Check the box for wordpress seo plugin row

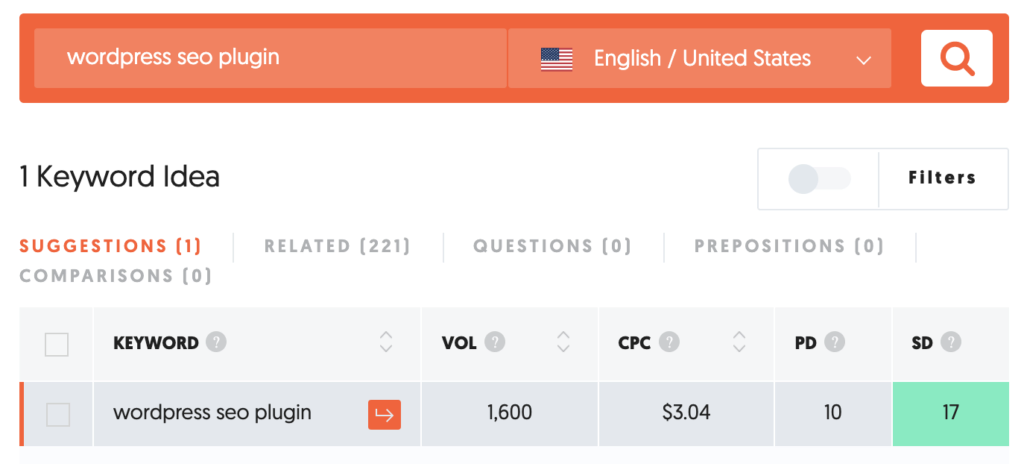click(57, 414)
